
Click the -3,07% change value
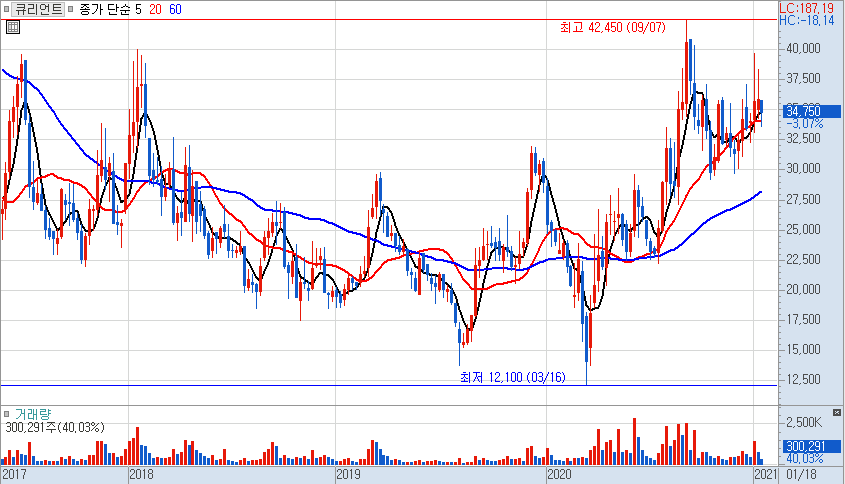click(805, 124)
